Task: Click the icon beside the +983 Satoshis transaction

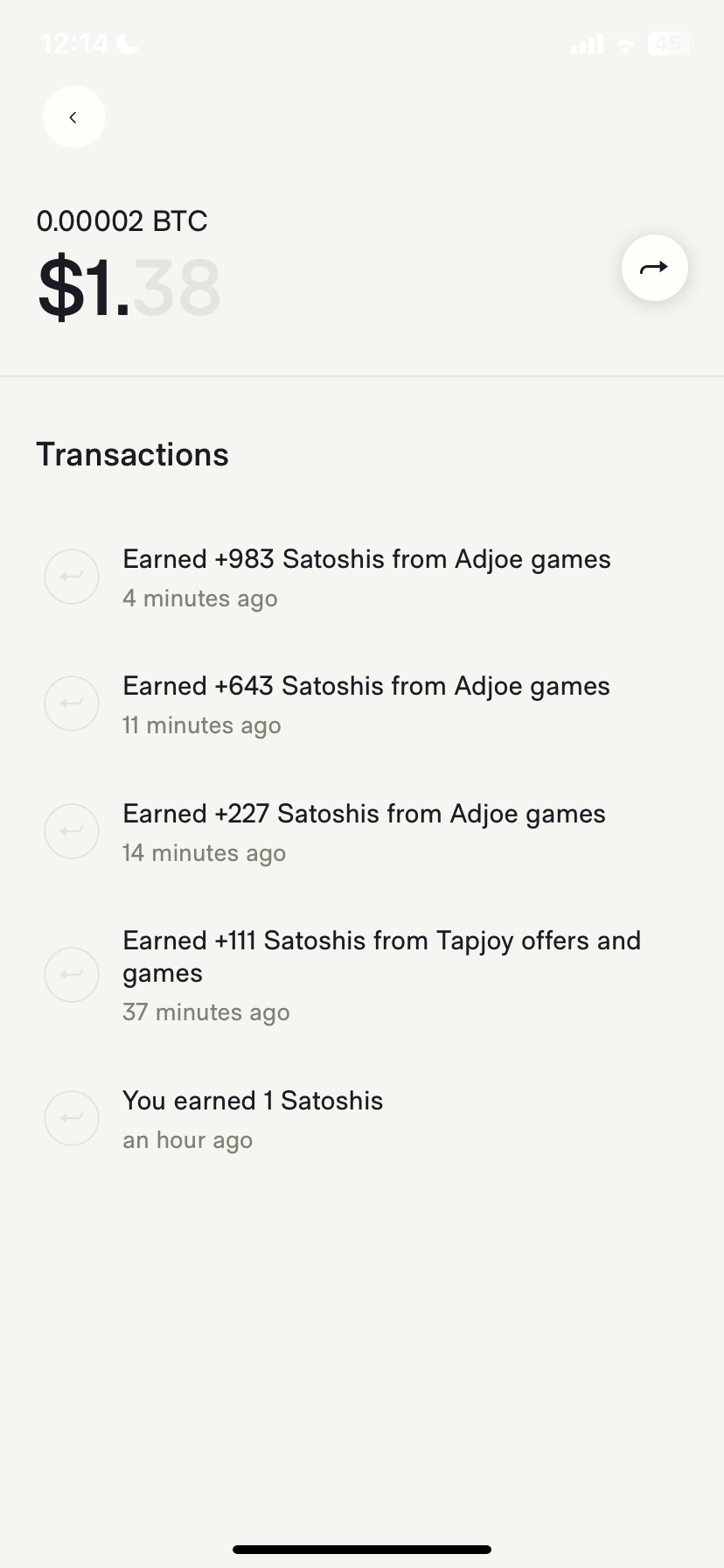Action: coord(72,577)
